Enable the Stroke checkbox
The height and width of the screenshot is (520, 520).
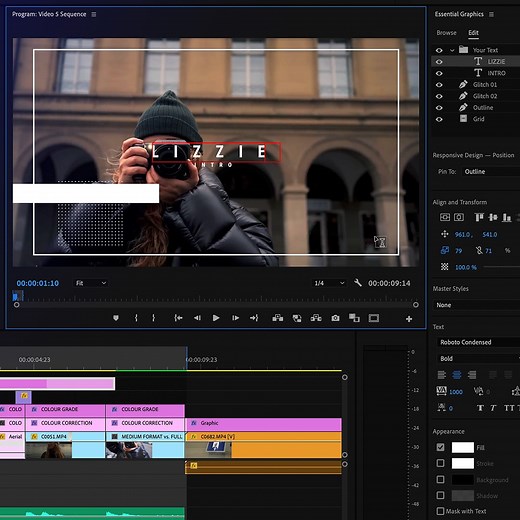click(440, 463)
